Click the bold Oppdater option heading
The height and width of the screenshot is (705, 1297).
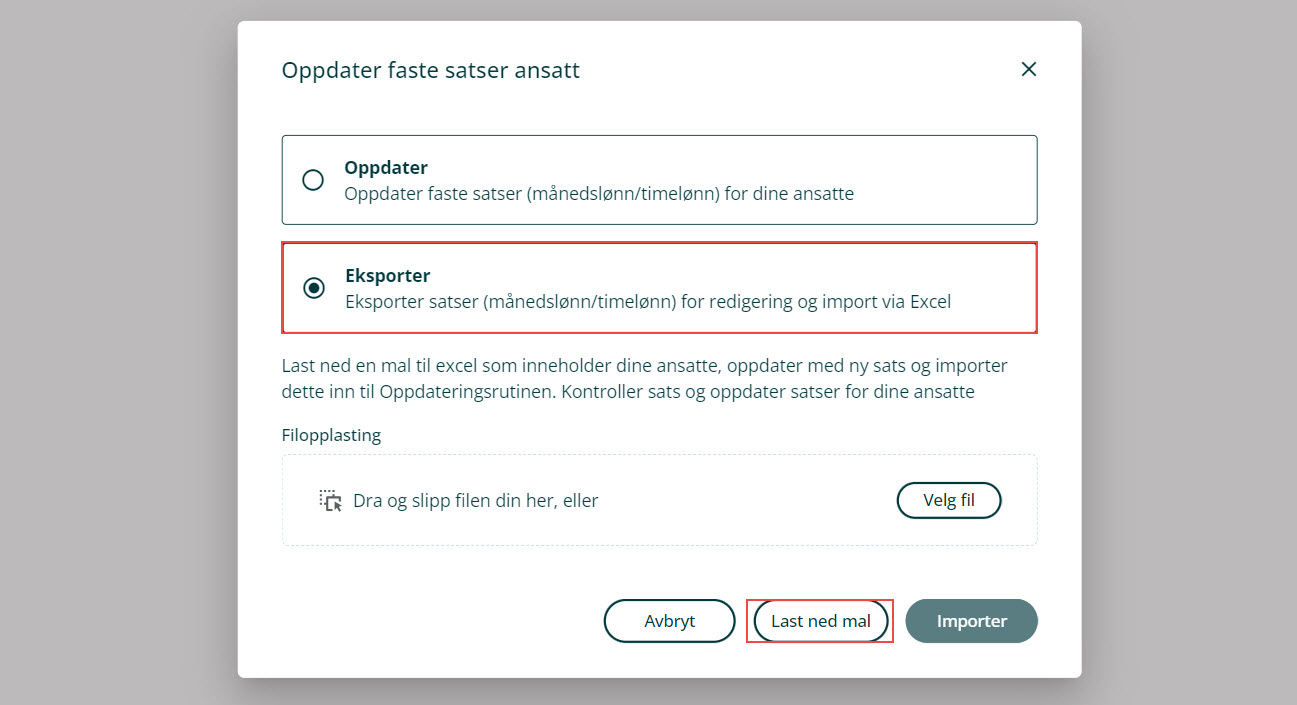(386, 168)
